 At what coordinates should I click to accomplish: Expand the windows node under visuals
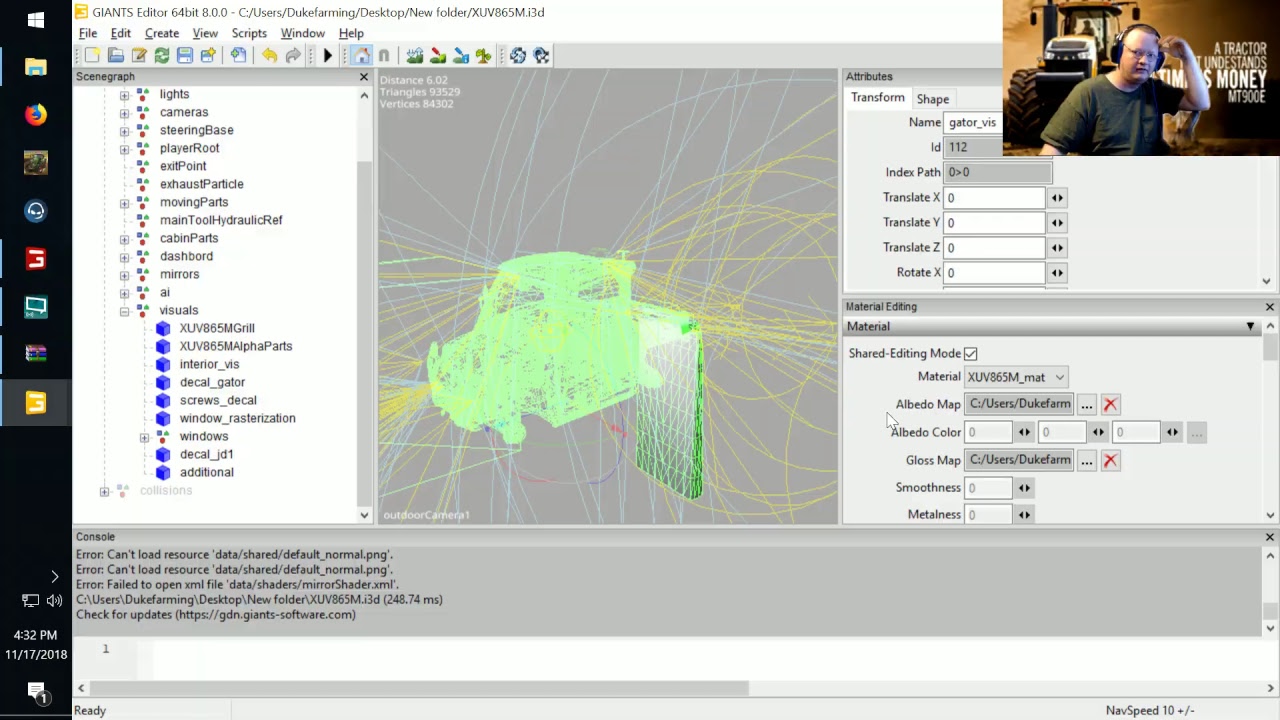click(x=144, y=437)
